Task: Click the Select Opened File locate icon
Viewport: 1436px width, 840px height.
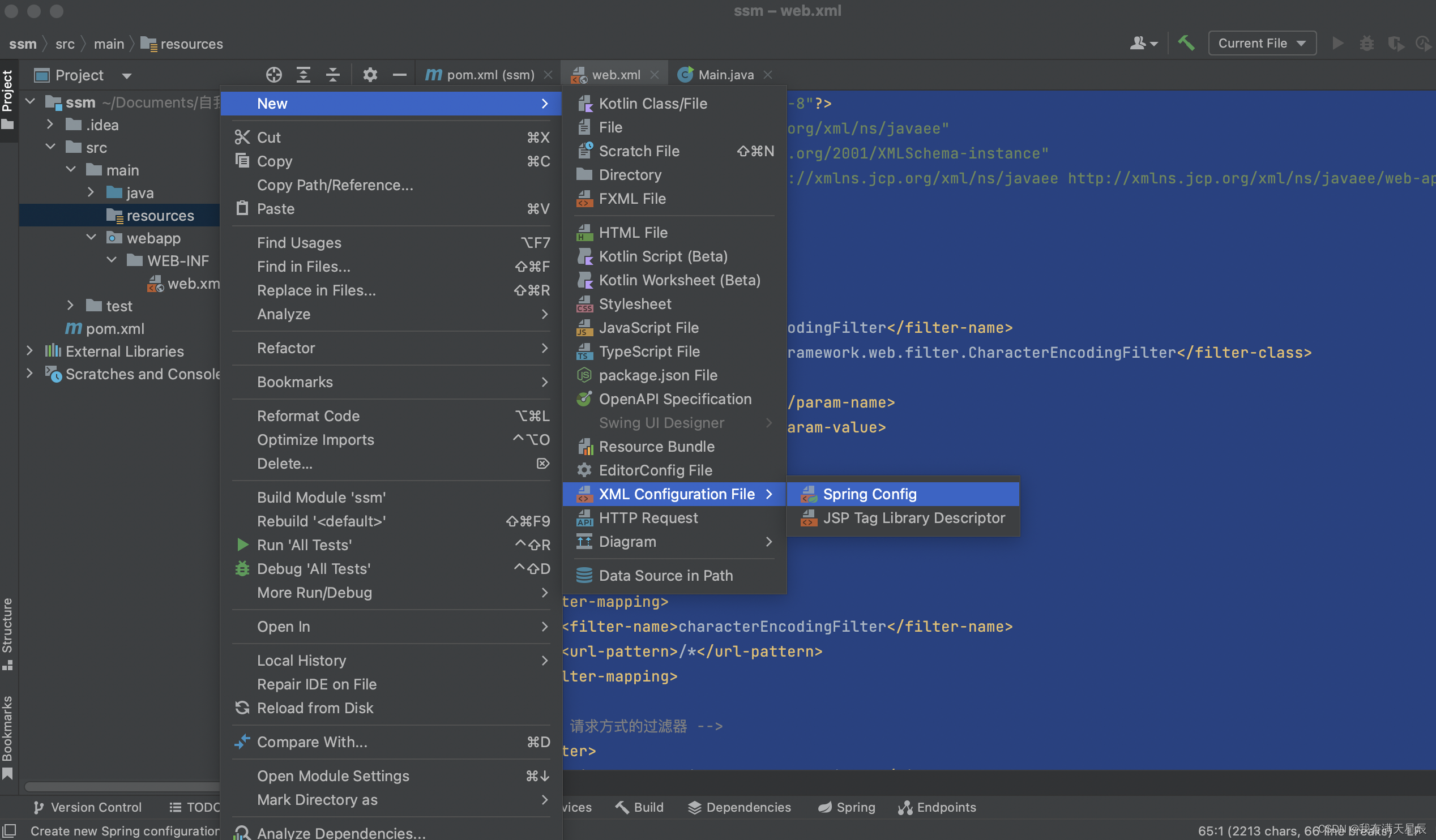Action: tap(273, 75)
